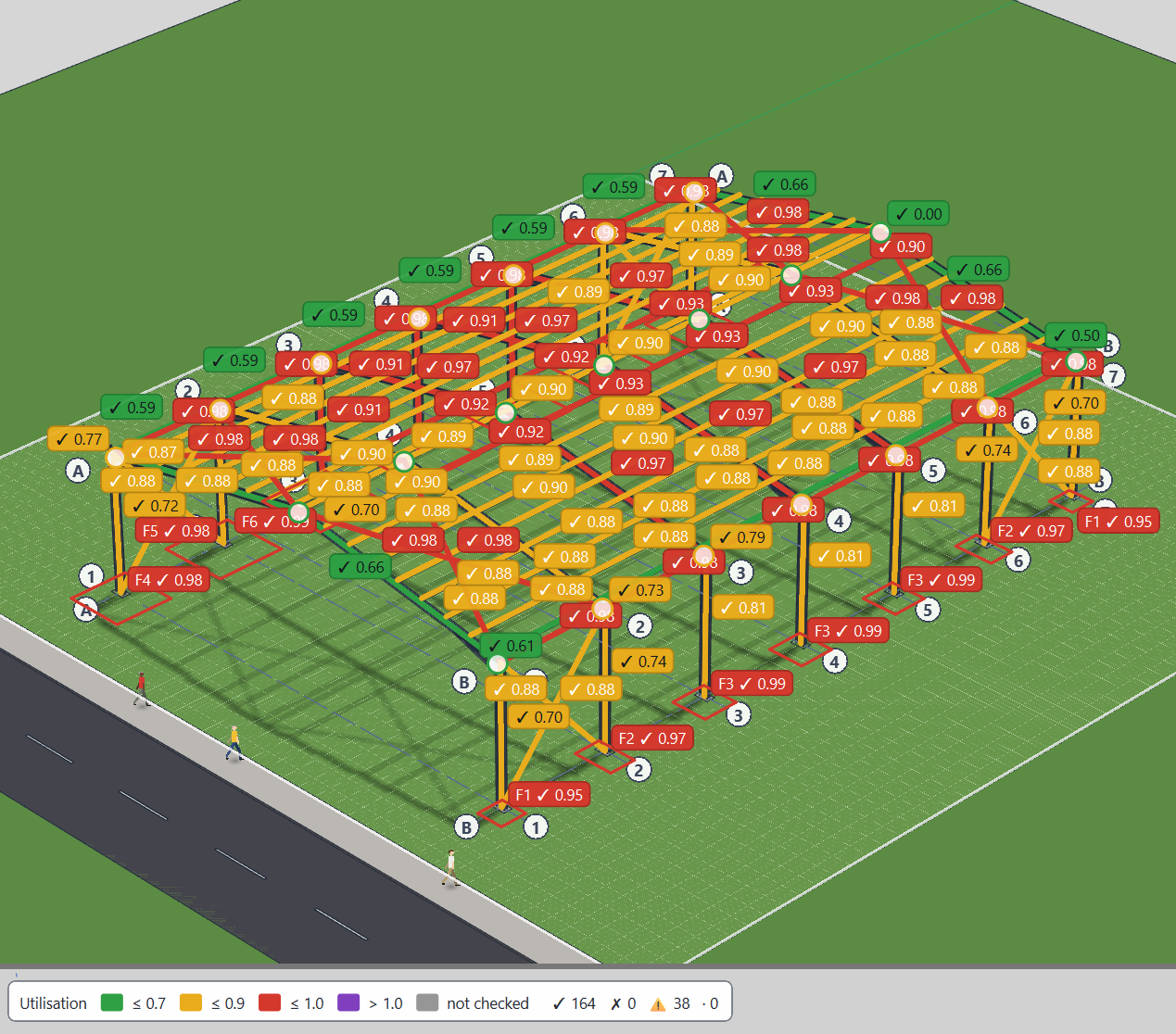Image resolution: width=1176 pixels, height=1034 pixels.
Task: Click the 'Utilisation' legend title
Action: pos(53,1003)
